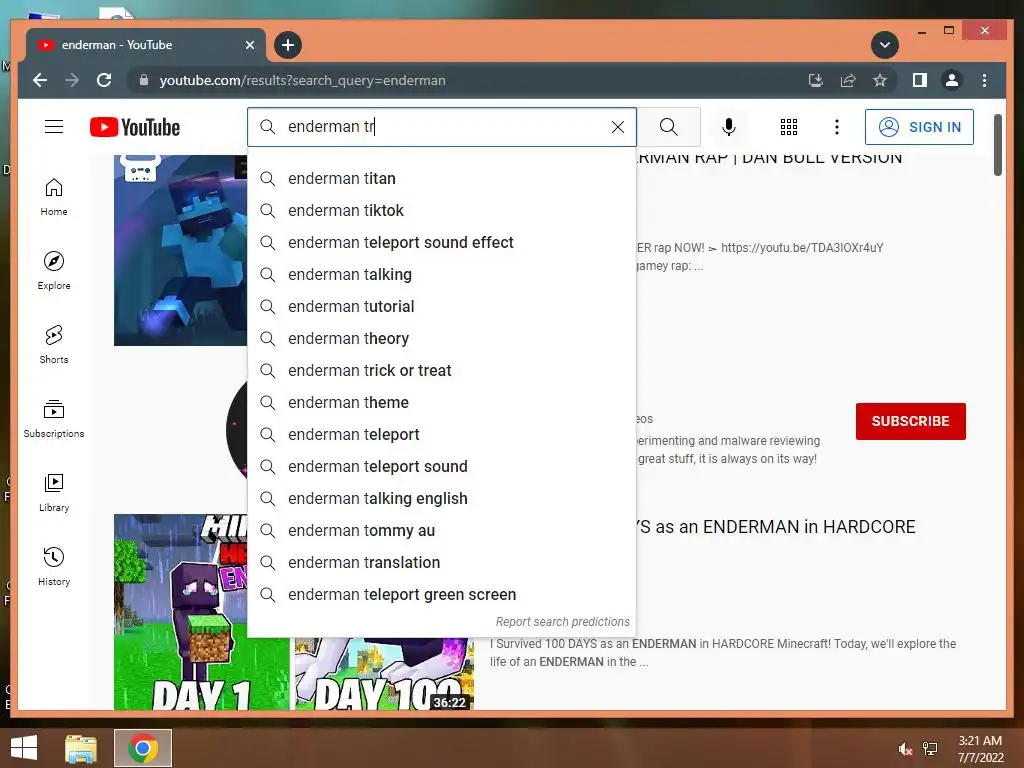Open the Windows Start menu
Screen dimensions: 1024x768
24,748
